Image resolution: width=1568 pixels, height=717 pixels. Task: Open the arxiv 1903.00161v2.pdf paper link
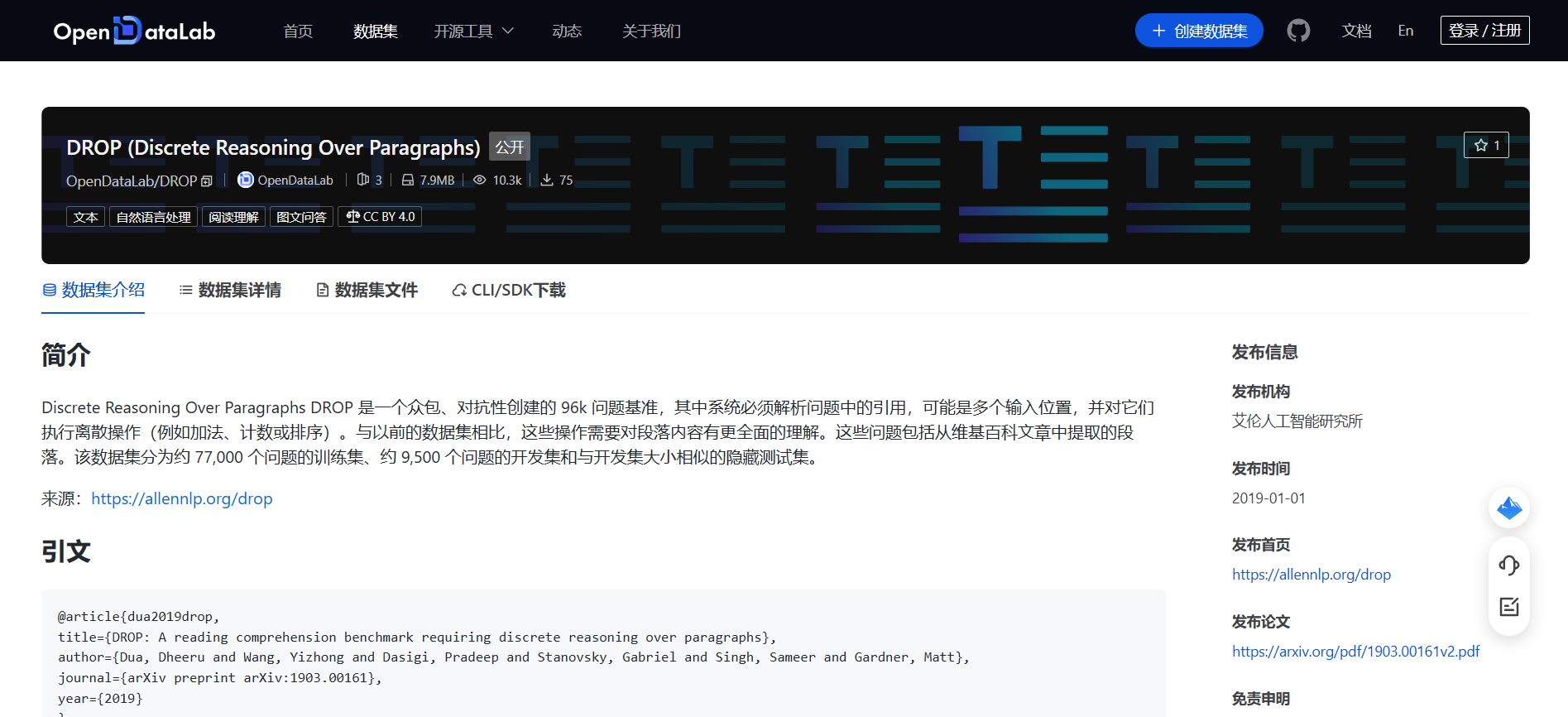1355,652
